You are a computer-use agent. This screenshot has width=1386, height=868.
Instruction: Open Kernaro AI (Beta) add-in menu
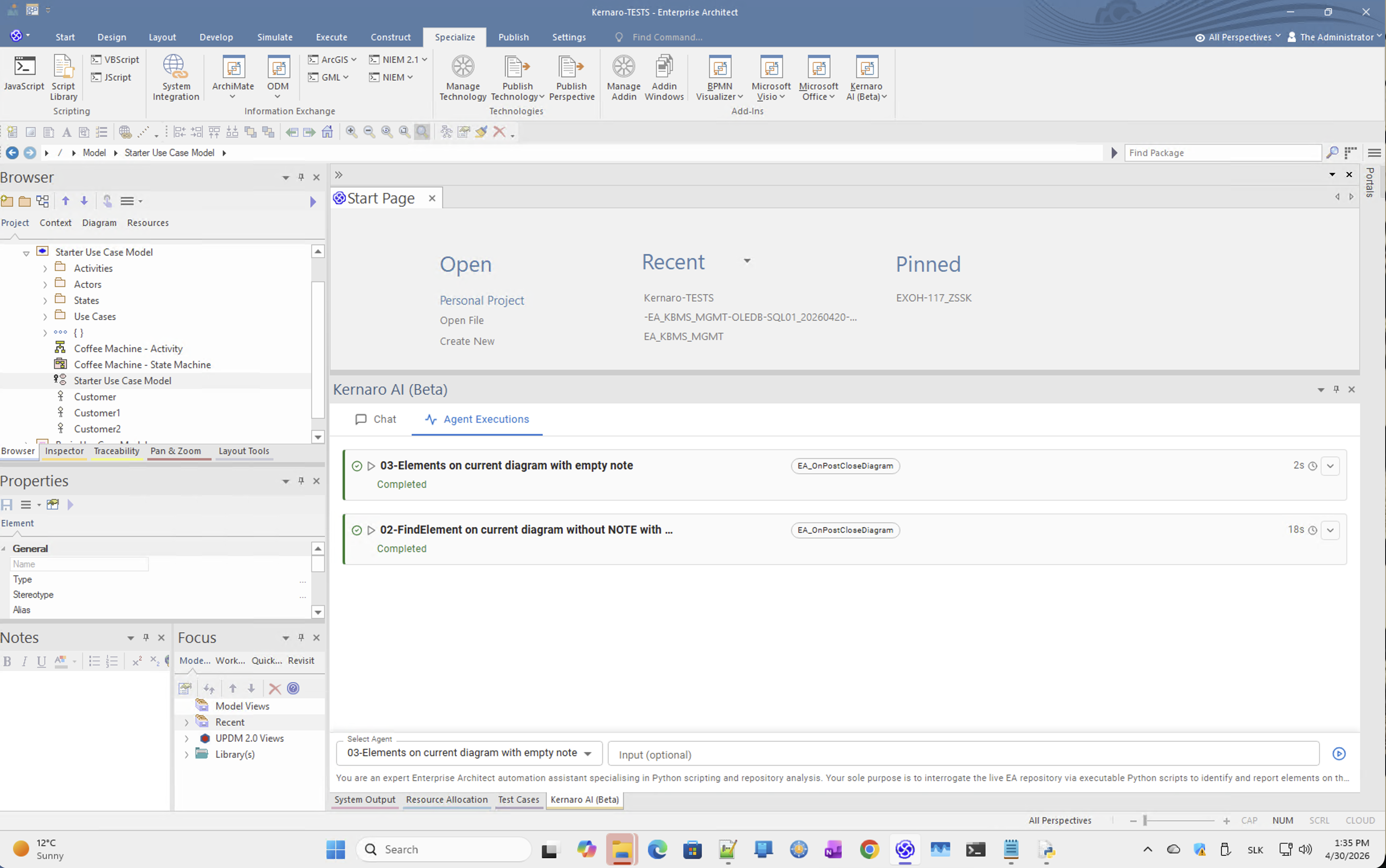866,78
